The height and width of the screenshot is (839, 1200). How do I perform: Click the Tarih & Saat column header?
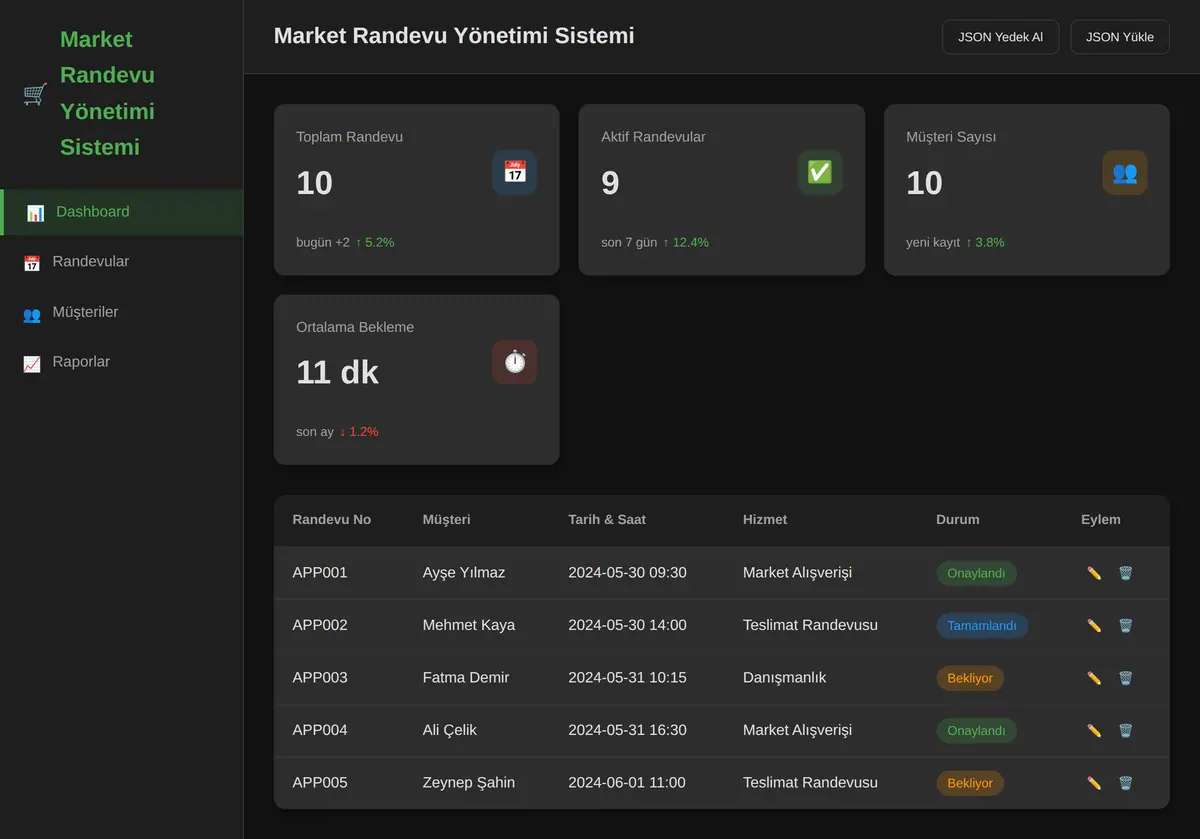pyautogui.click(x=607, y=520)
